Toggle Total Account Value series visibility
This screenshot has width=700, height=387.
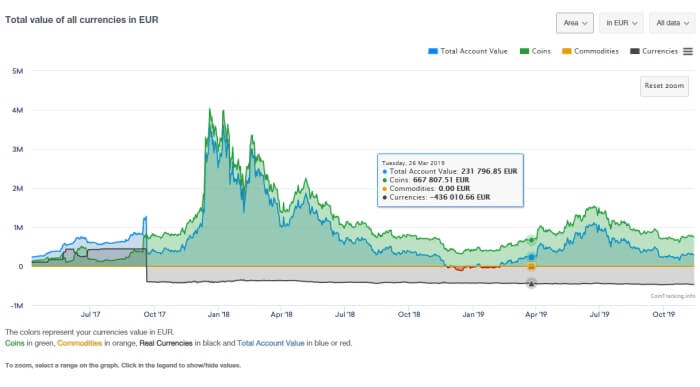coord(474,51)
